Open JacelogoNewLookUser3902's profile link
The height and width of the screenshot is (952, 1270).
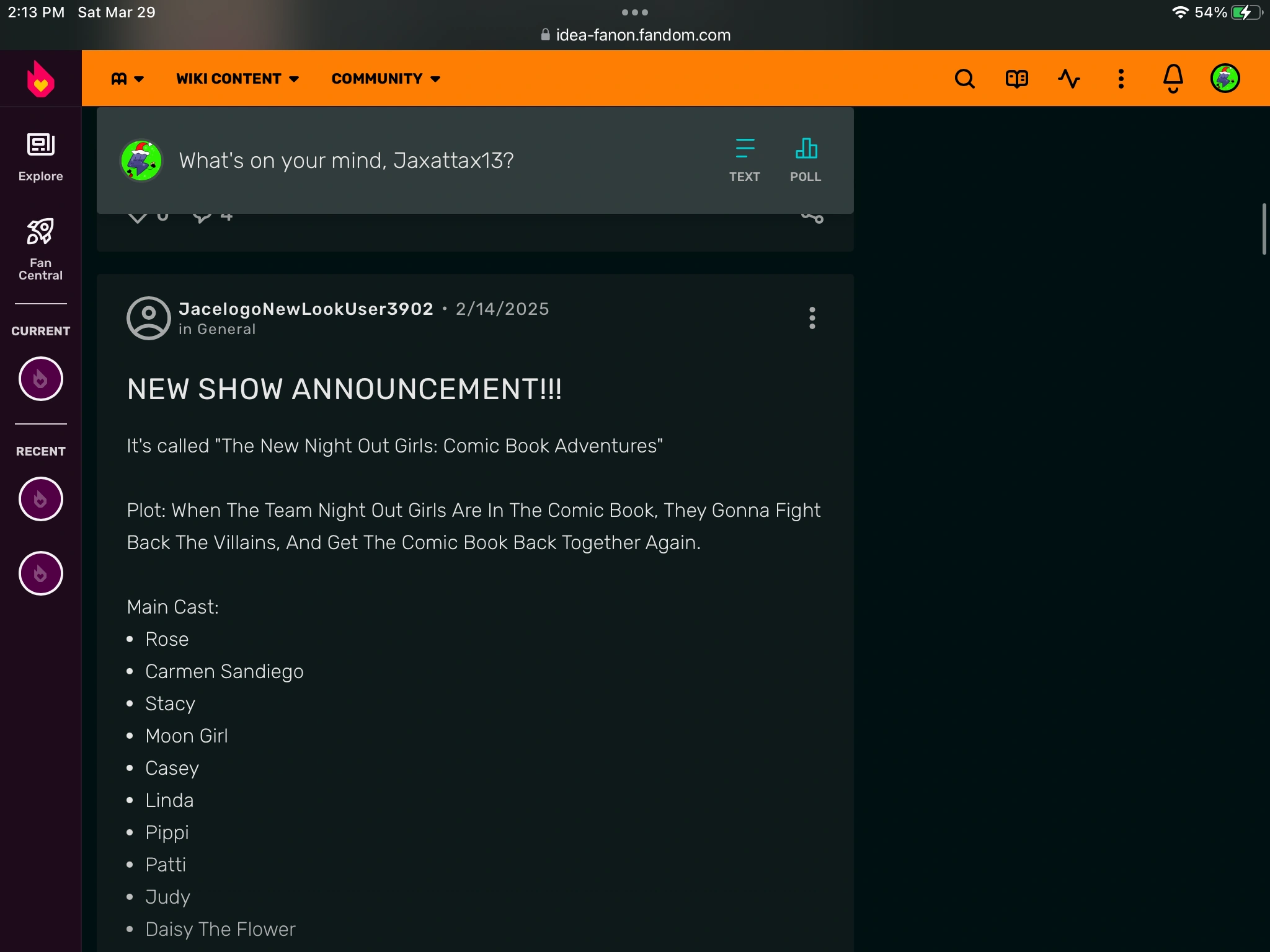306,309
